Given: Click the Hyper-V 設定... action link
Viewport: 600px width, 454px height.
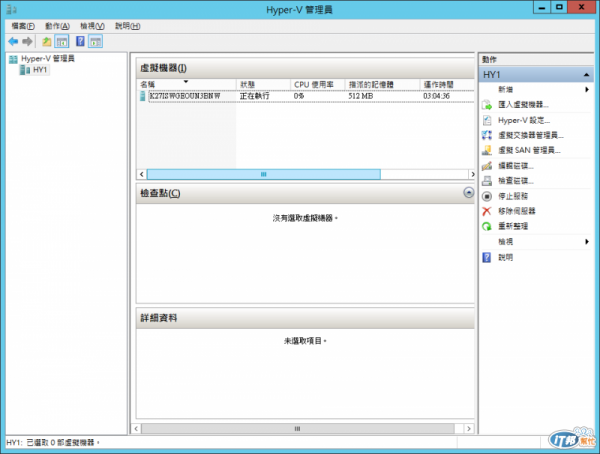Looking at the screenshot, I should click(524, 120).
